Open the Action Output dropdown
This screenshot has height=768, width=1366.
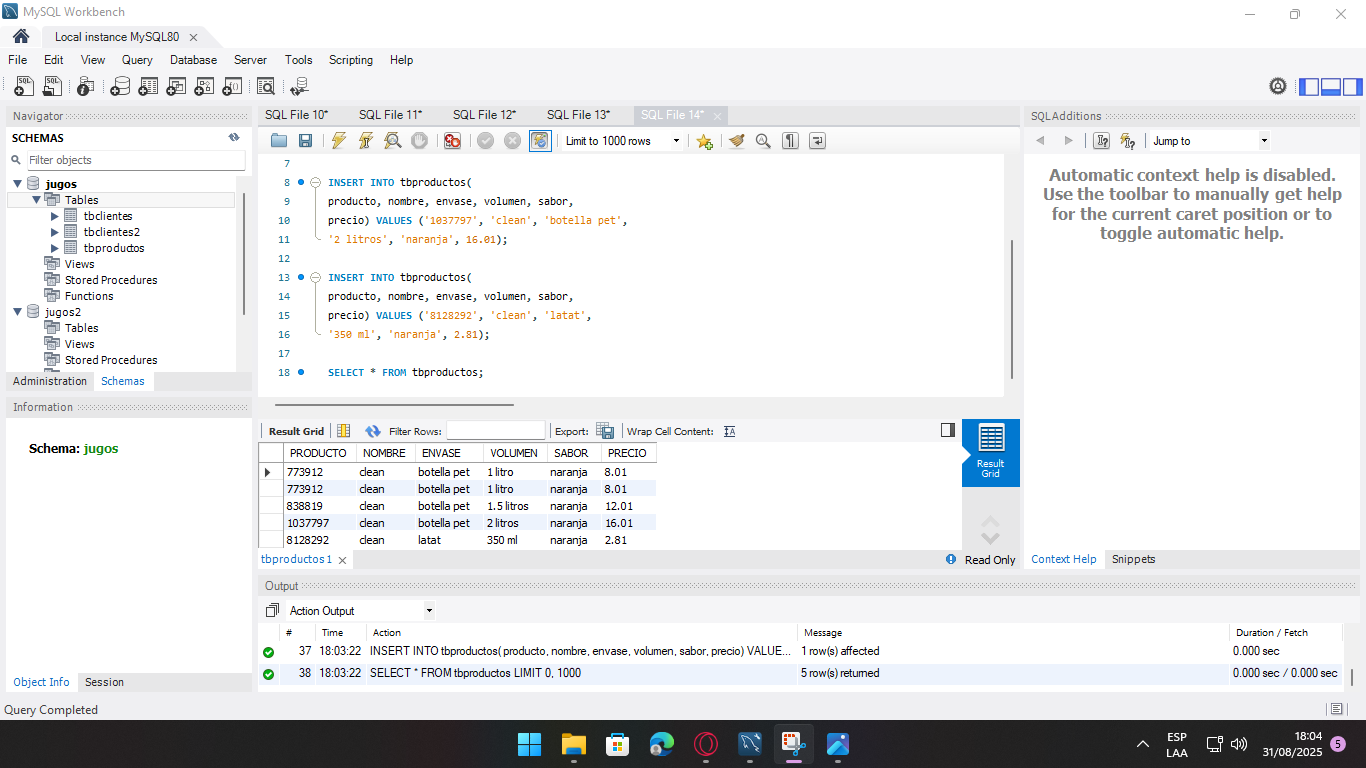tap(429, 611)
